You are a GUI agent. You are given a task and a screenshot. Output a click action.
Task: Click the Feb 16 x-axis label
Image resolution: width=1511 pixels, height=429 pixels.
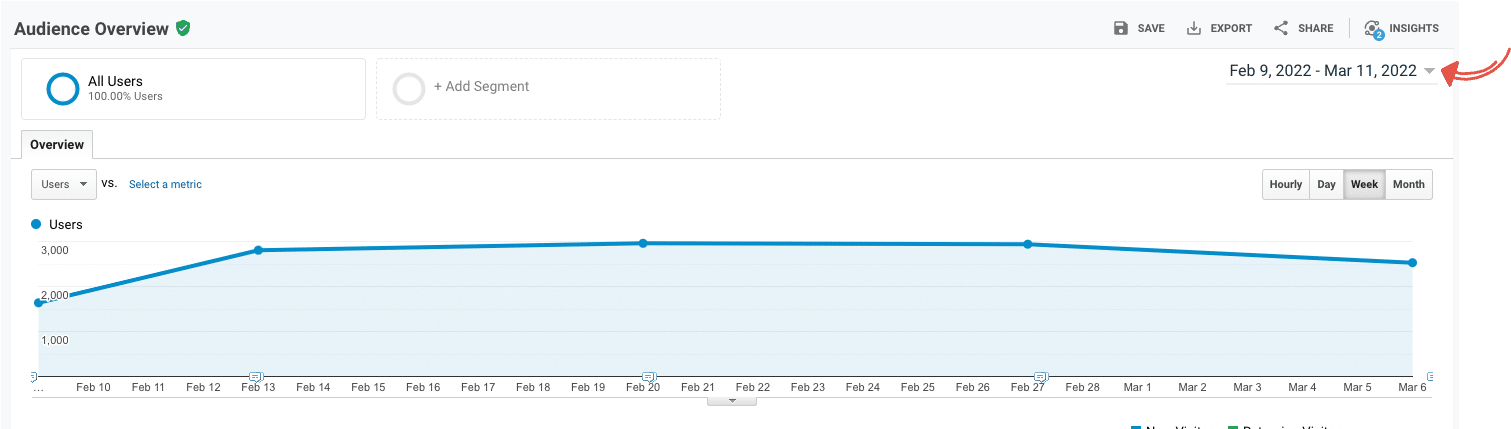423,387
